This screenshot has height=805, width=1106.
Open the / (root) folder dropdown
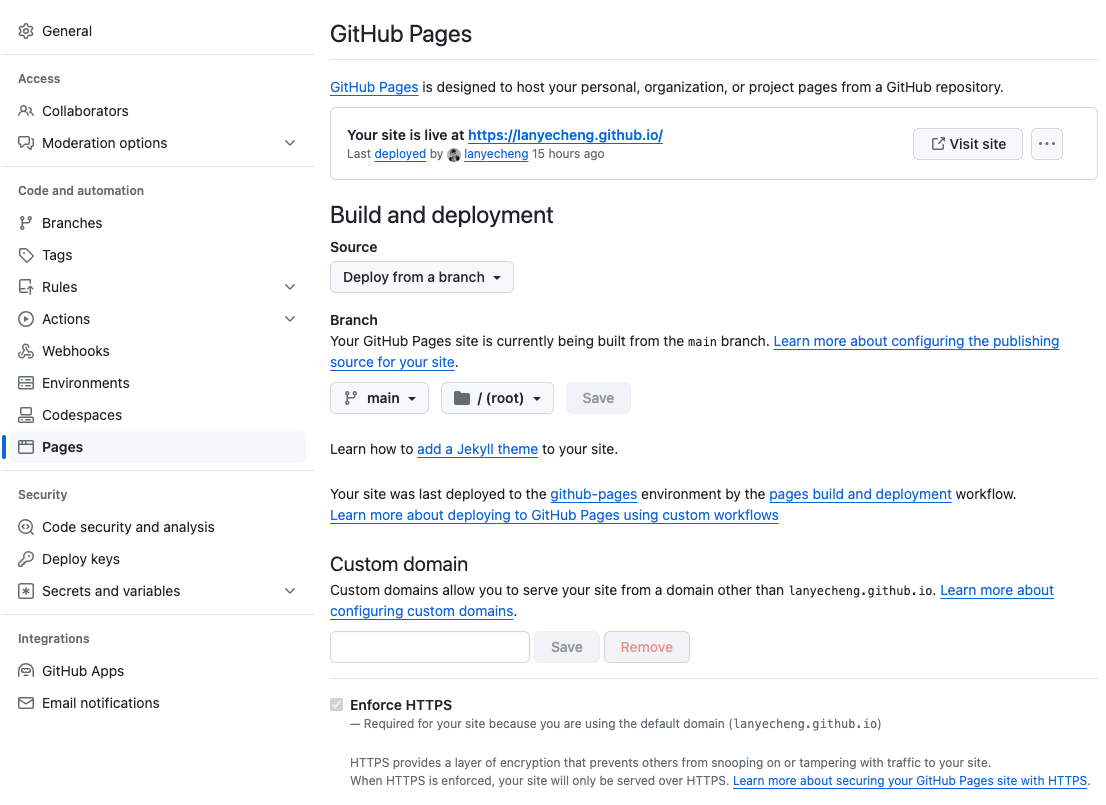497,398
